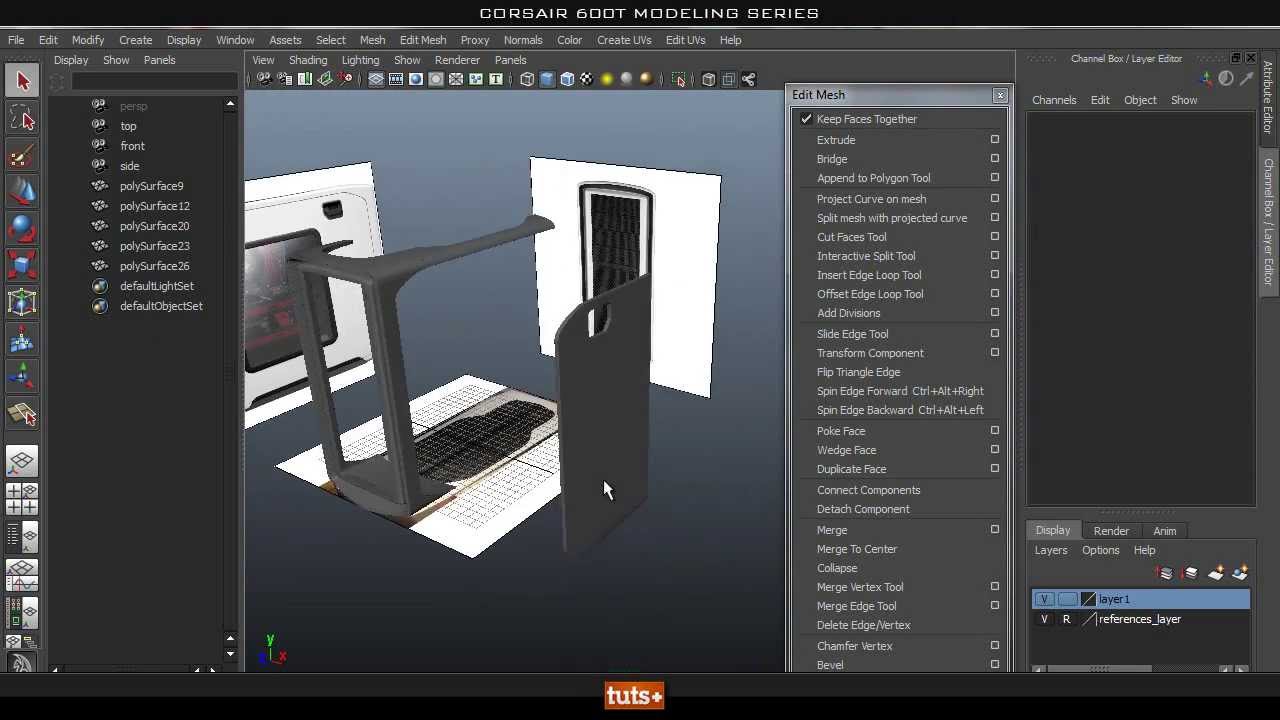Viewport: 1280px width, 720px height.
Task: Open viewport Lighting menu
Action: click(360, 60)
